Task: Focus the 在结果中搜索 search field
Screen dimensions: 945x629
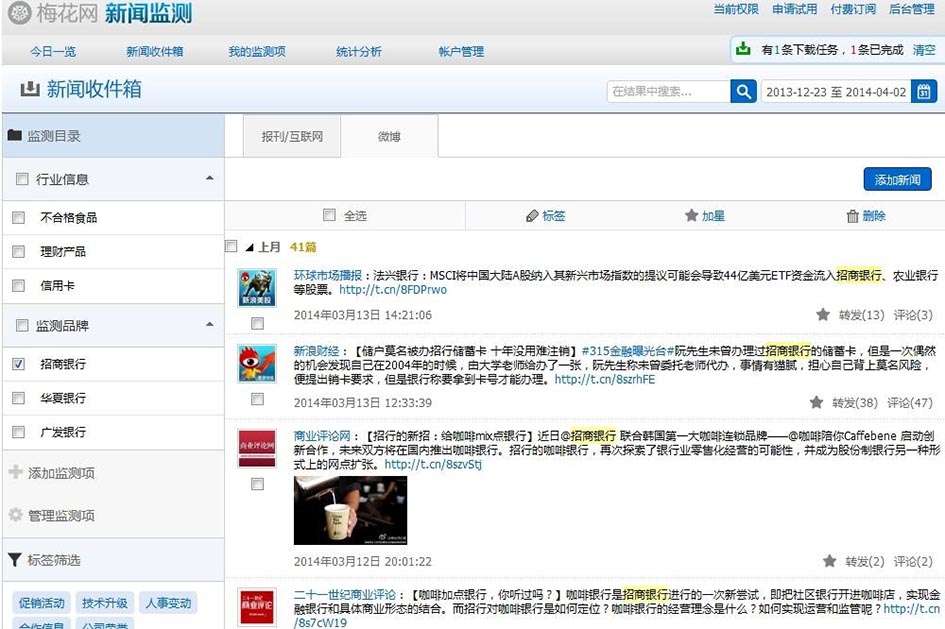Action: (x=669, y=92)
